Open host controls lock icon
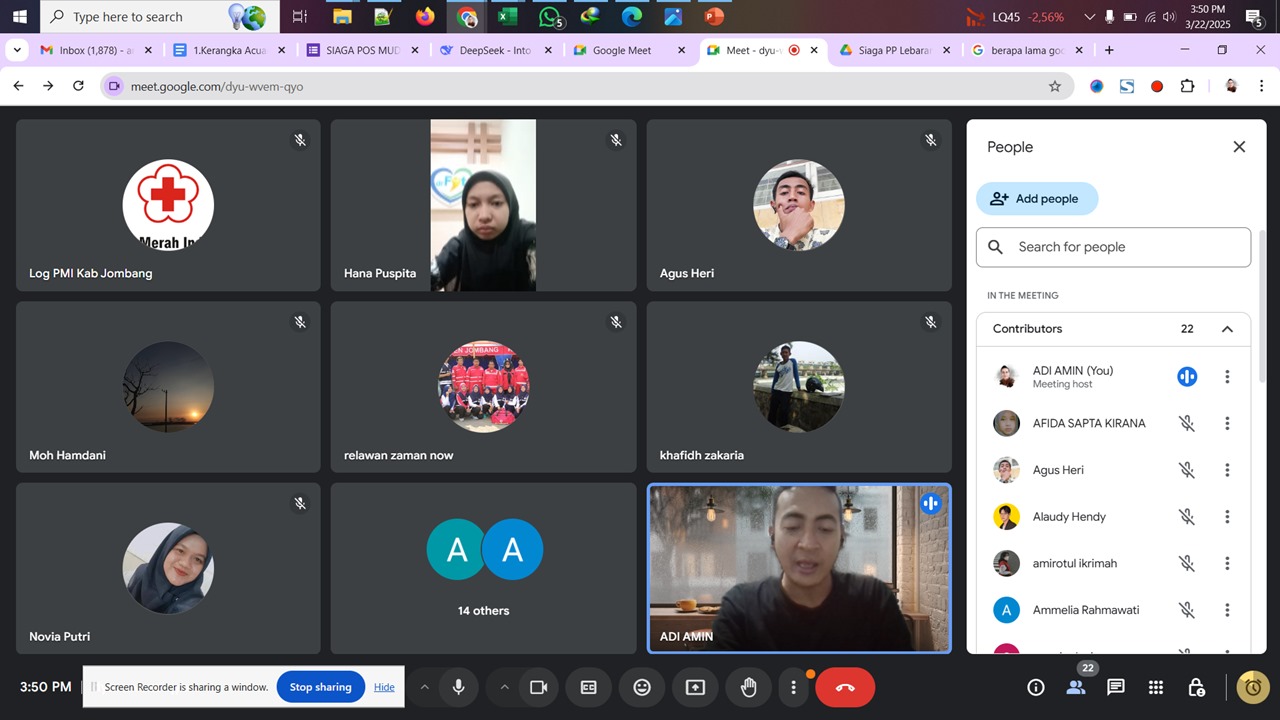This screenshot has height=720, width=1280. [1196, 687]
